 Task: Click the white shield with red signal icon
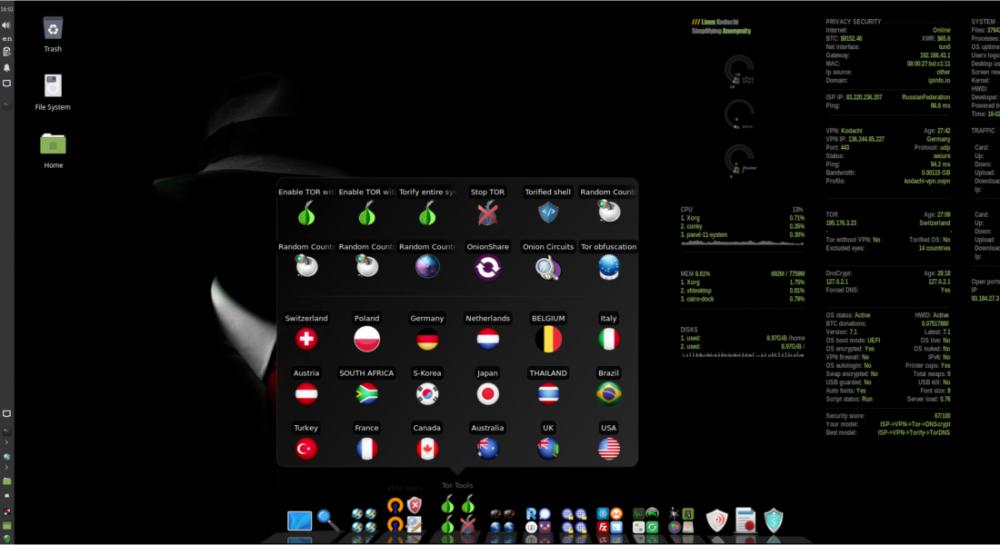pos(717,520)
